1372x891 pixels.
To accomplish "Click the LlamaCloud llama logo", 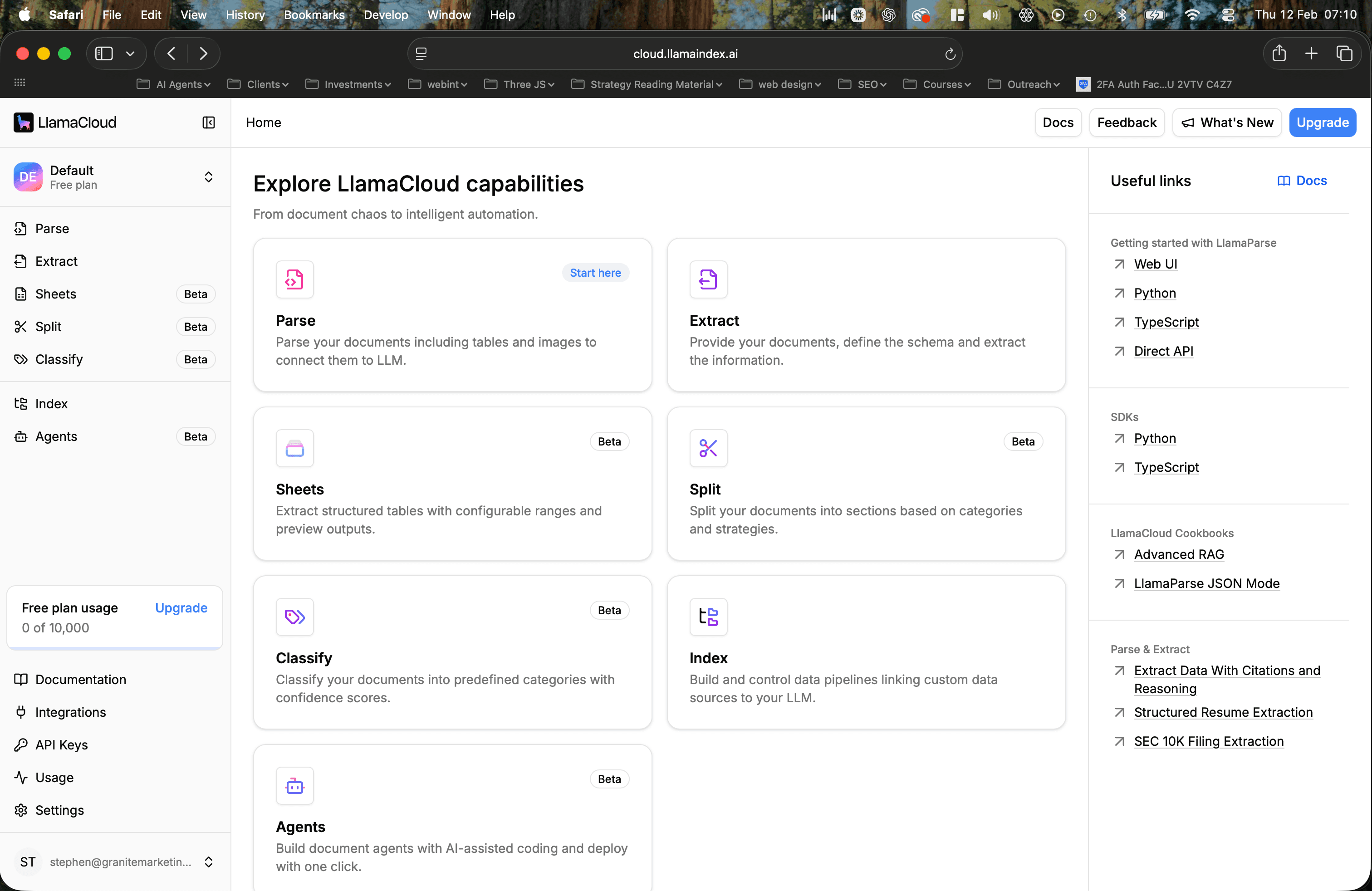I will click(x=24, y=122).
